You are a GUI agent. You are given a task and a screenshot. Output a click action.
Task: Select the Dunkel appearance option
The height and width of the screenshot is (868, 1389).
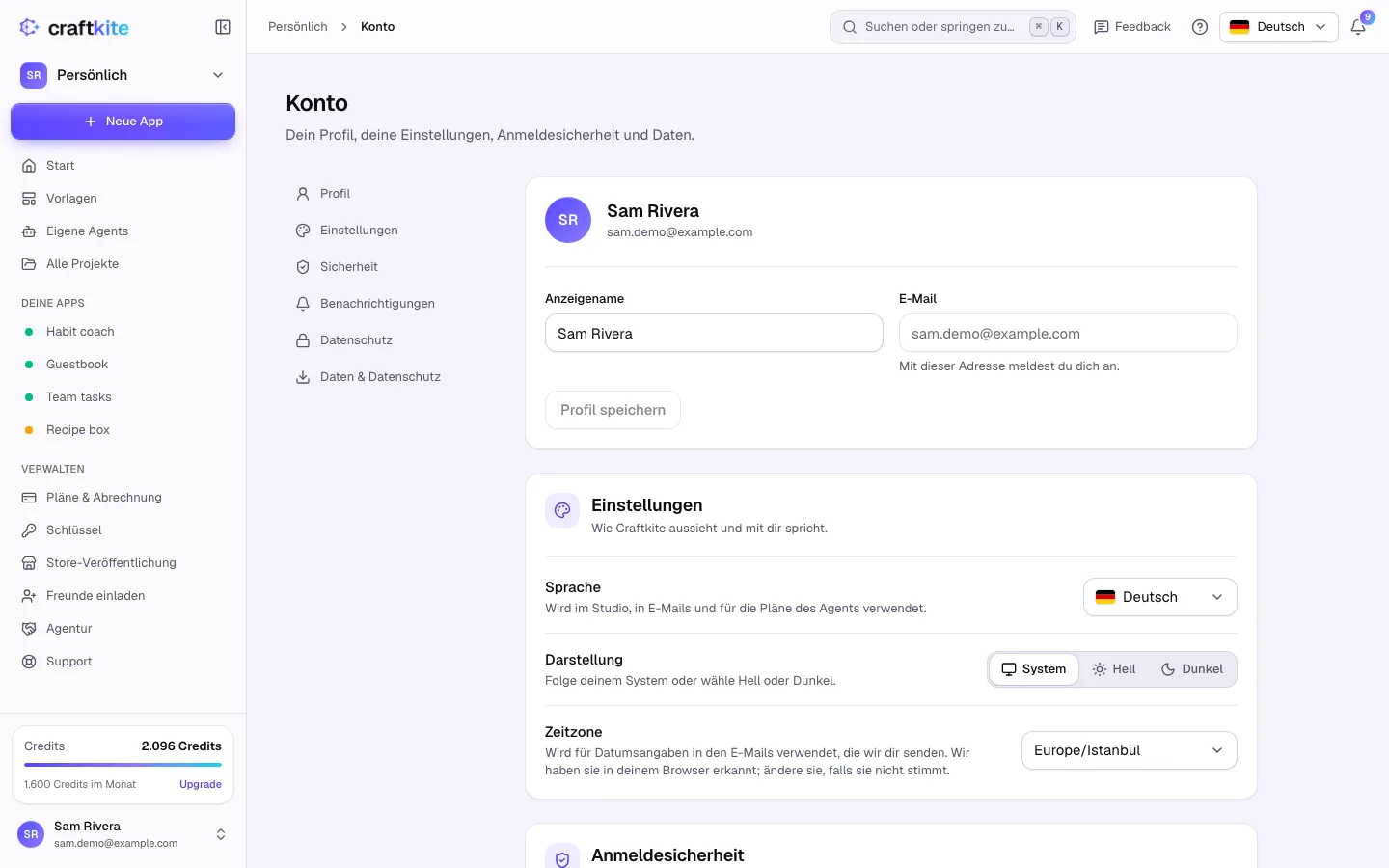coord(1192,669)
